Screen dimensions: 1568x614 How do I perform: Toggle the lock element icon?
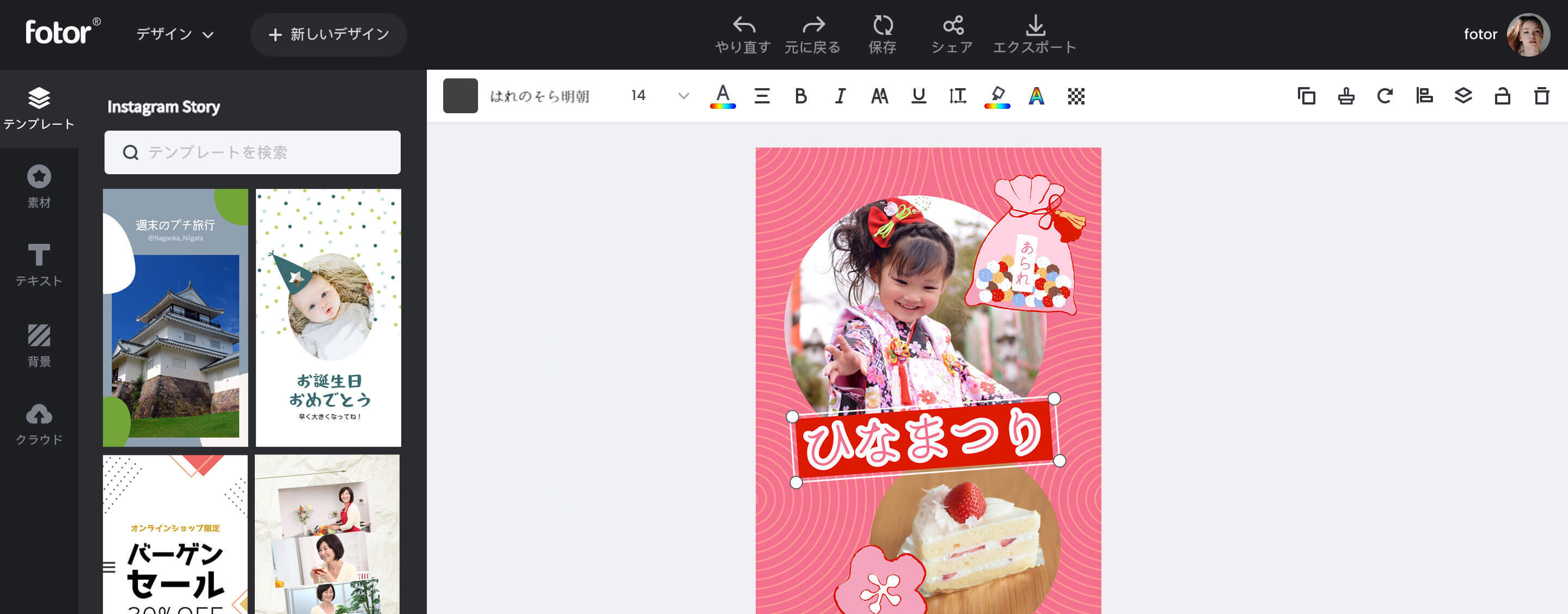point(1502,96)
